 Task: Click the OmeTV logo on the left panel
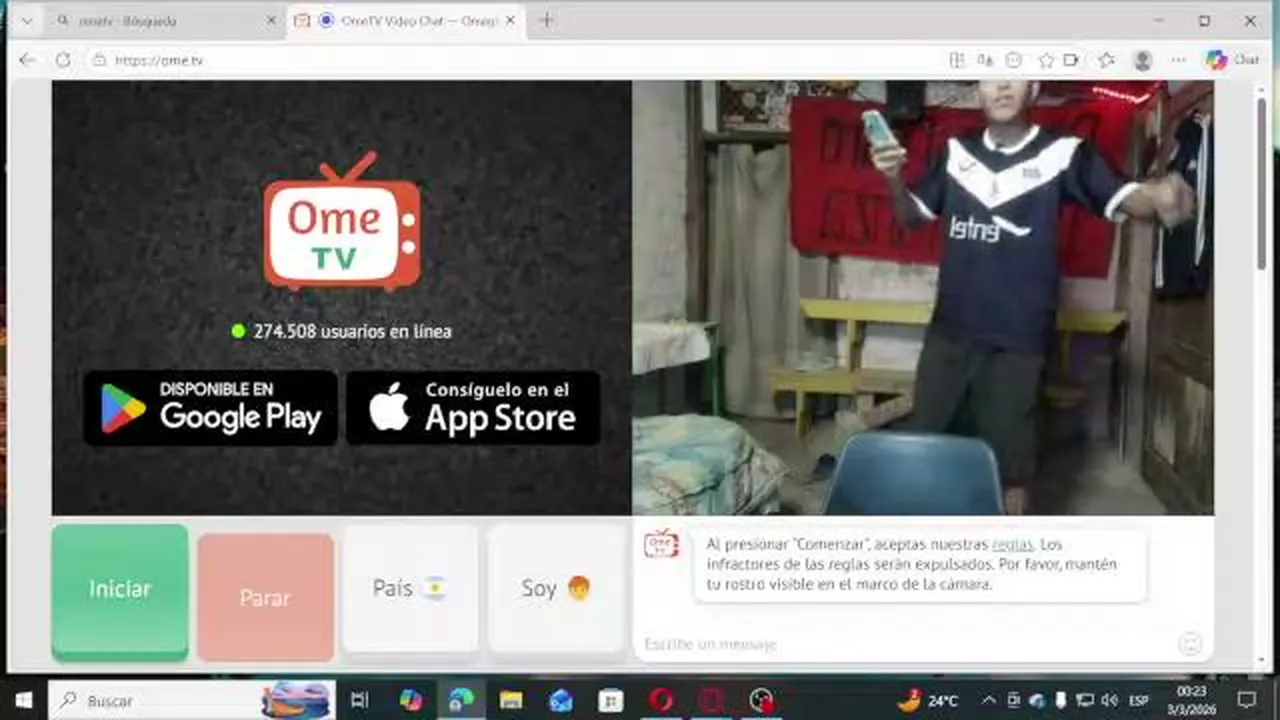tap(342, 221)
